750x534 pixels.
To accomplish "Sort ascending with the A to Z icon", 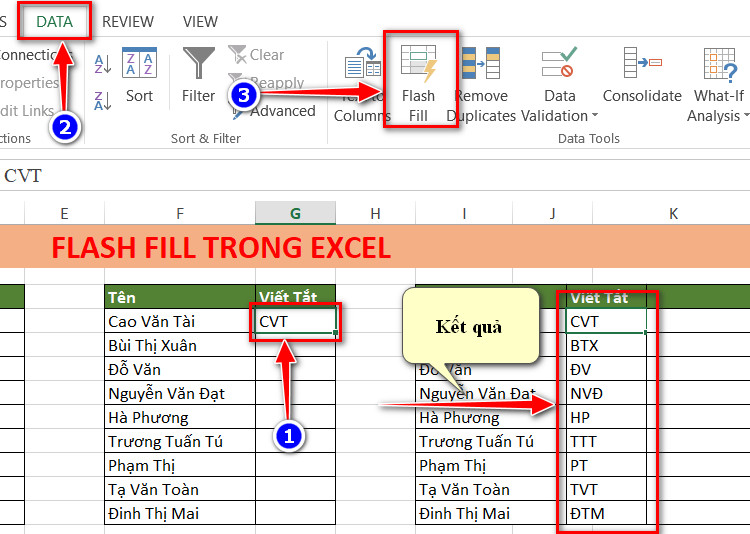I will 103,64.
